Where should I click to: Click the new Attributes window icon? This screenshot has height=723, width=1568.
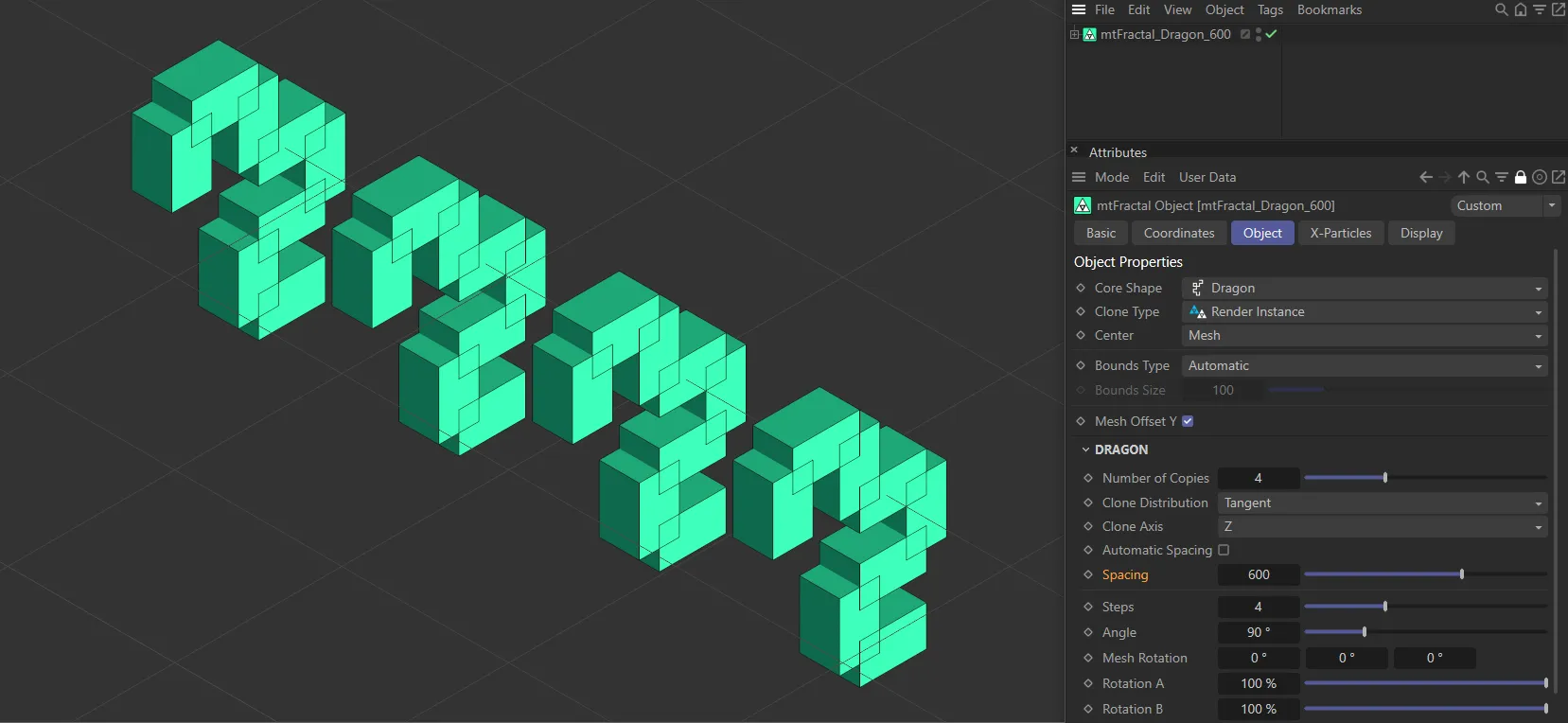click(x=1559, y=177)
